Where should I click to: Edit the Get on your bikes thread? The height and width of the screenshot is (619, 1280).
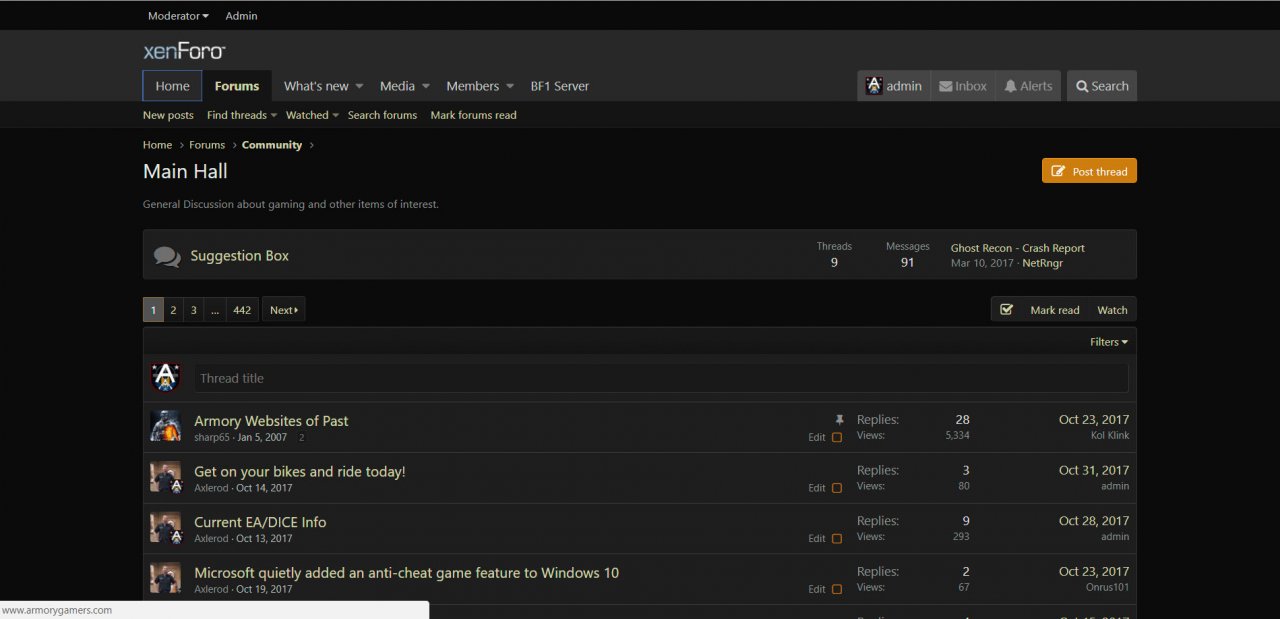click(x=817, y=488)
